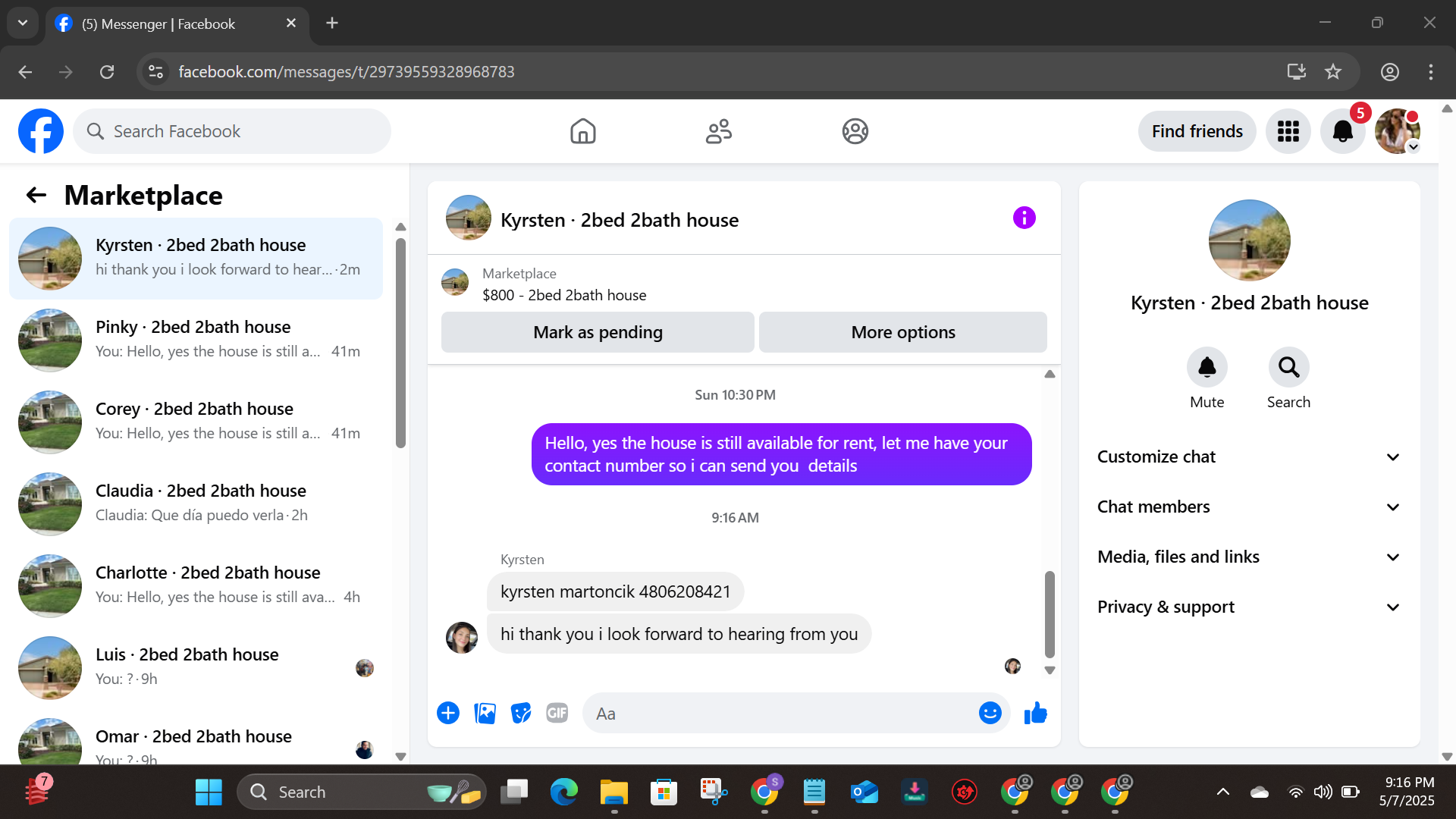Click the GIF chooser icon
This screenshot has width=1456, height=819.
coord(557,714)
